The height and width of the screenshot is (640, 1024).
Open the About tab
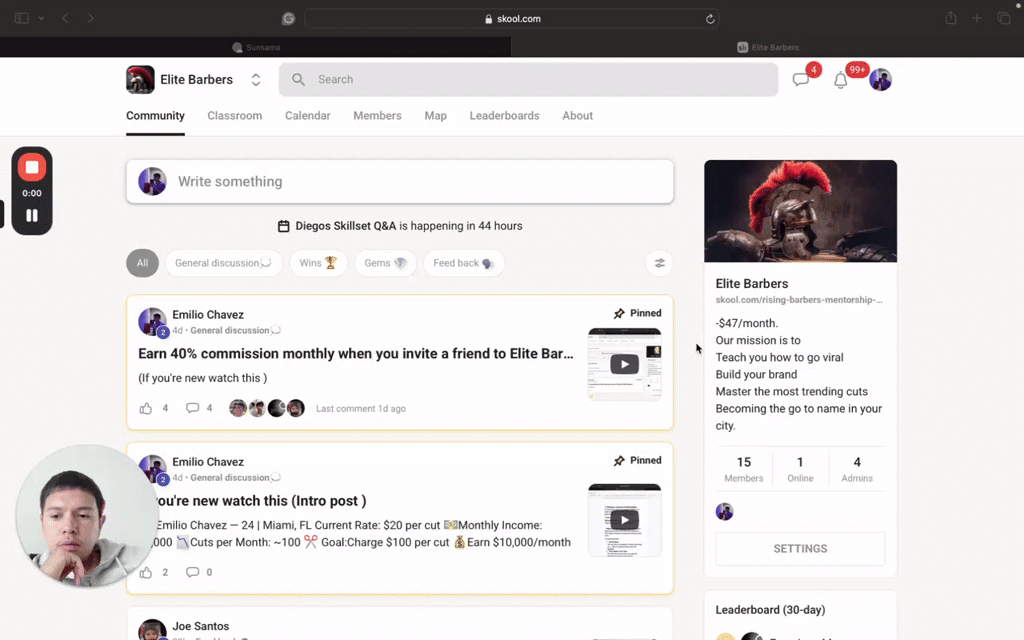pyautogui.click(x=577, y=116)
